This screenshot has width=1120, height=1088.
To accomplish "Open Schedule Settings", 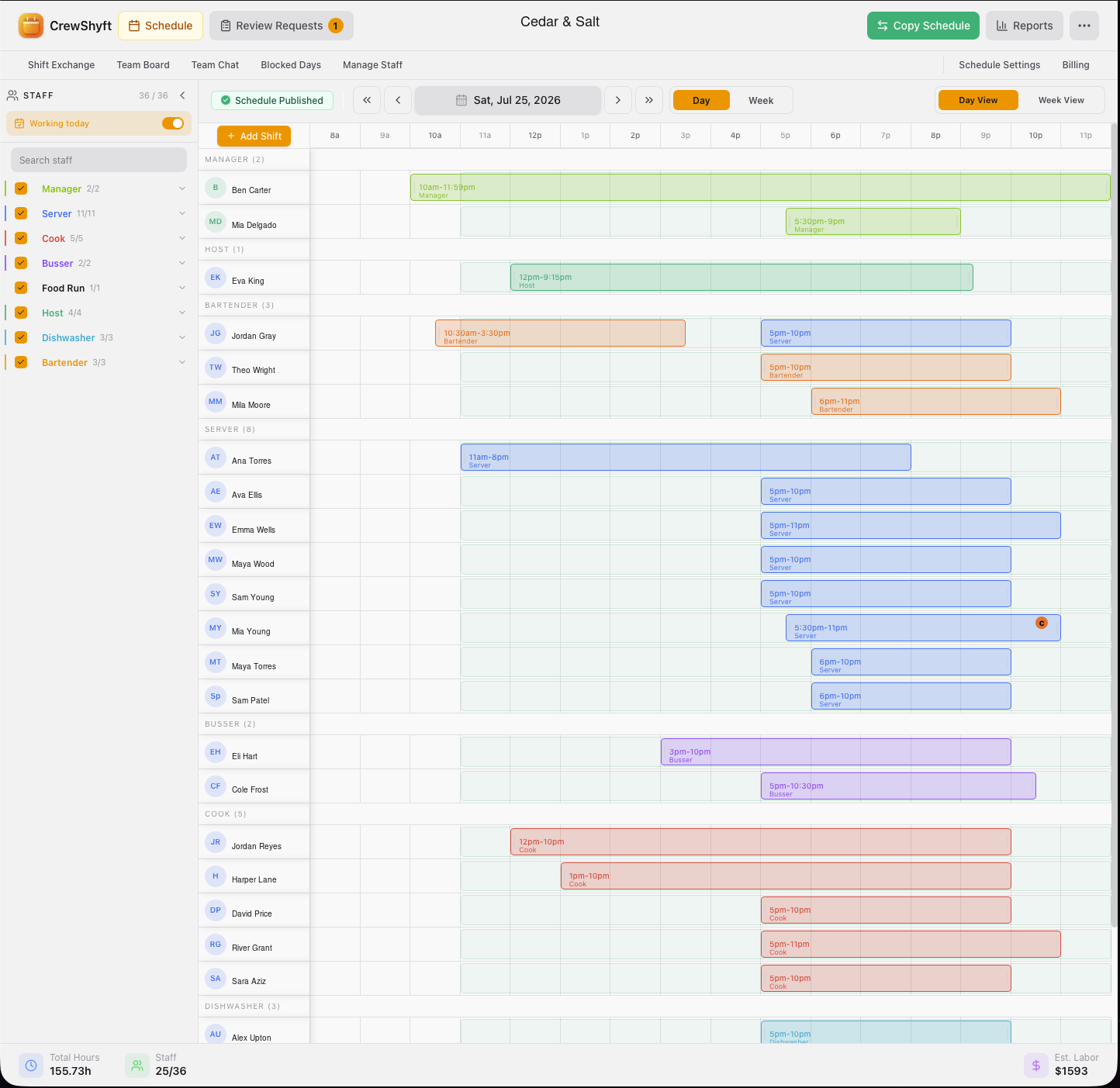I will [999, 65].
